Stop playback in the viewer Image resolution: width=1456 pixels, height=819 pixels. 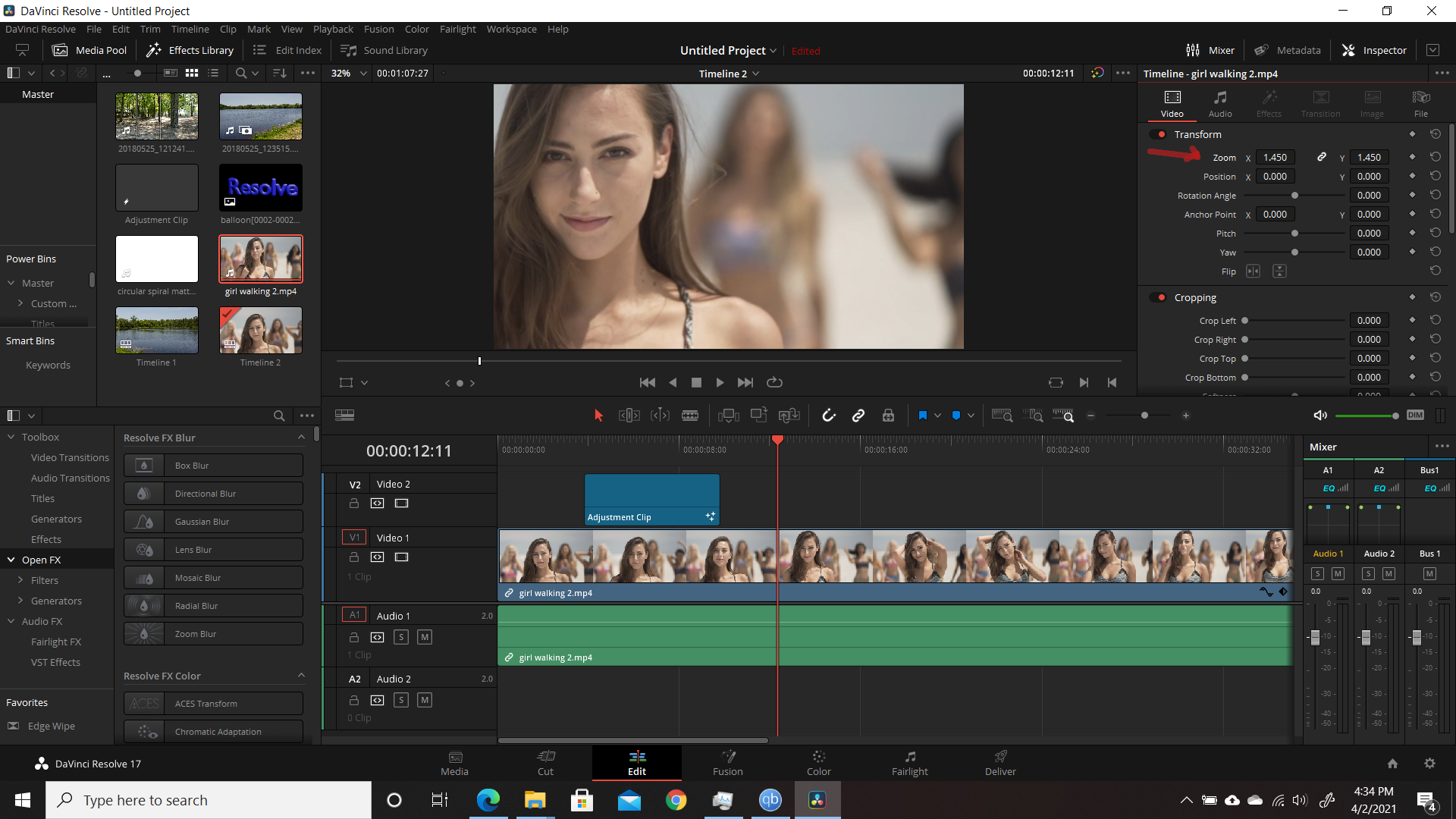[x=696, y=383]
